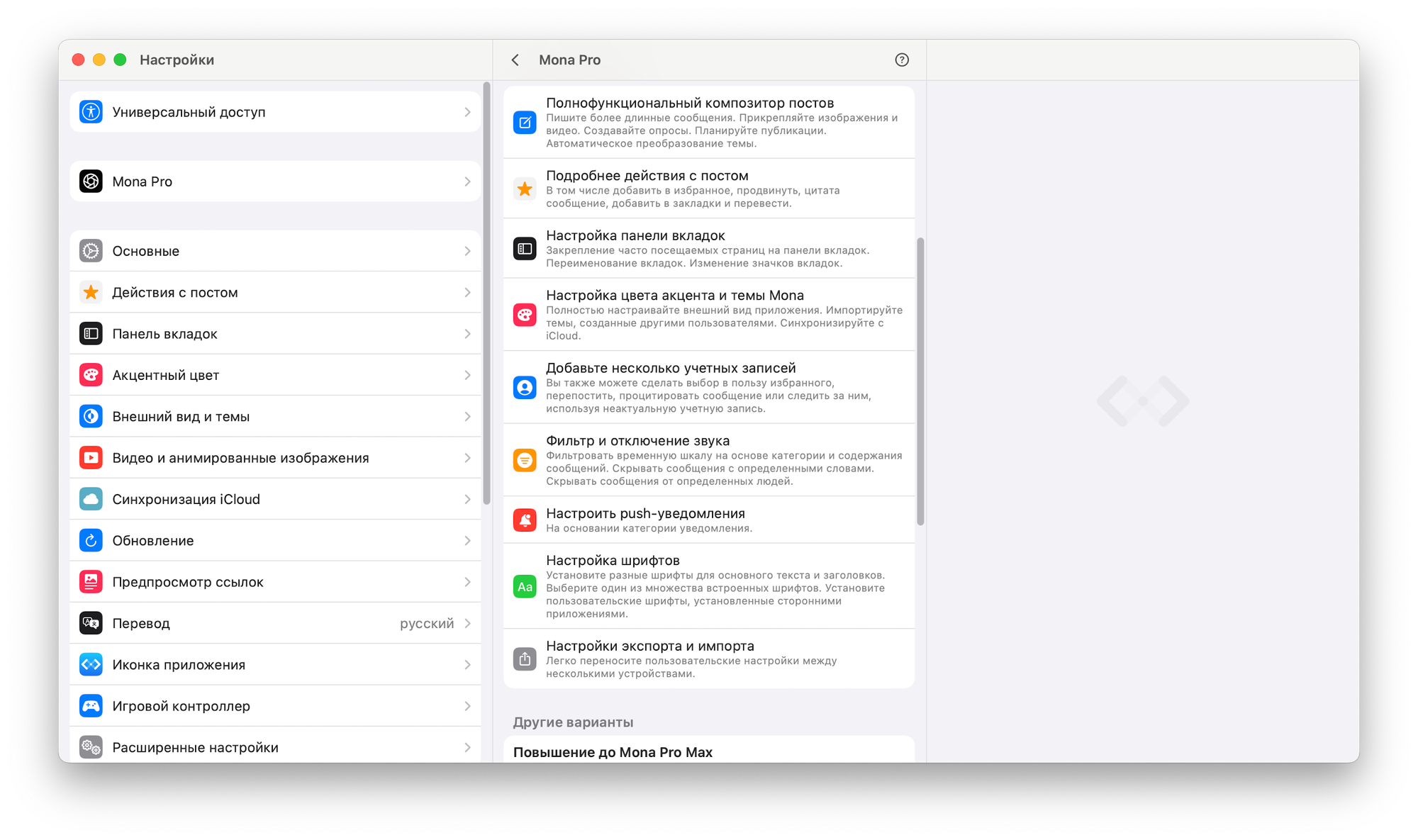1418x840 pixels.
Task: Click the chevron on Расширенные настройки row
Action: 467,747
